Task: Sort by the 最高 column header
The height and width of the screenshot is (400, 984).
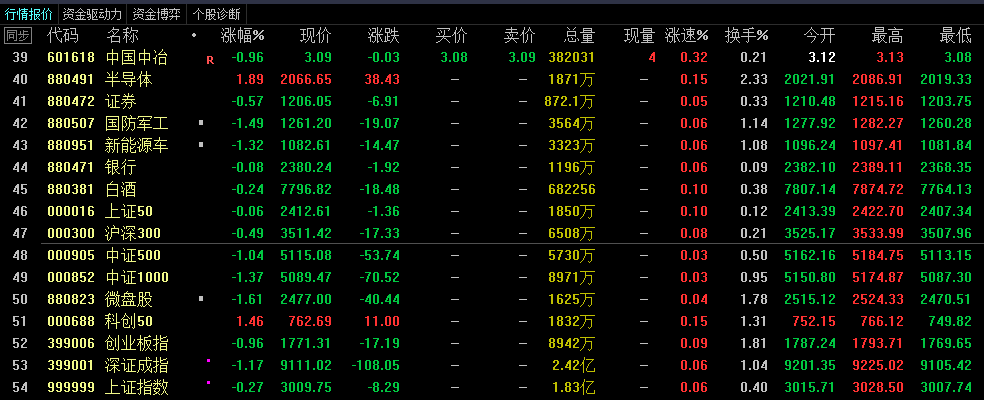Action: [x=888, y=36]
